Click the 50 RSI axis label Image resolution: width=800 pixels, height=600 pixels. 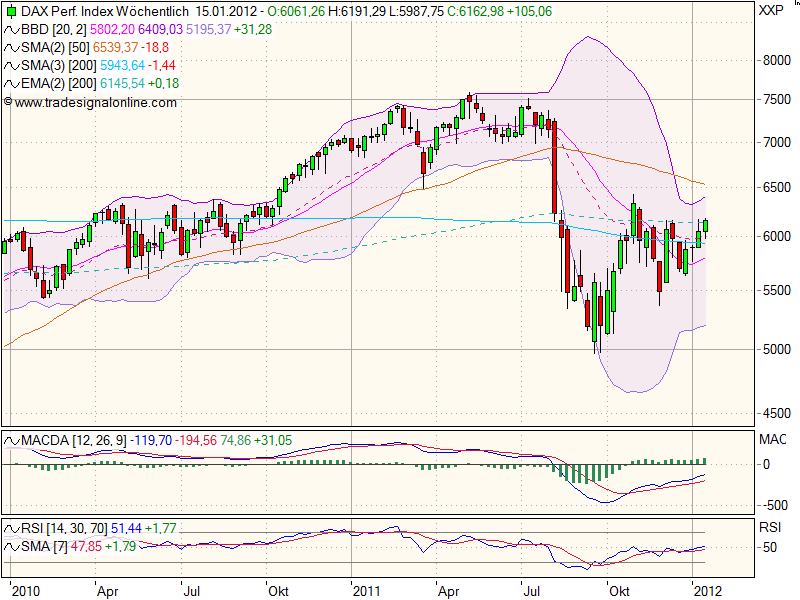tap(770, 547)
